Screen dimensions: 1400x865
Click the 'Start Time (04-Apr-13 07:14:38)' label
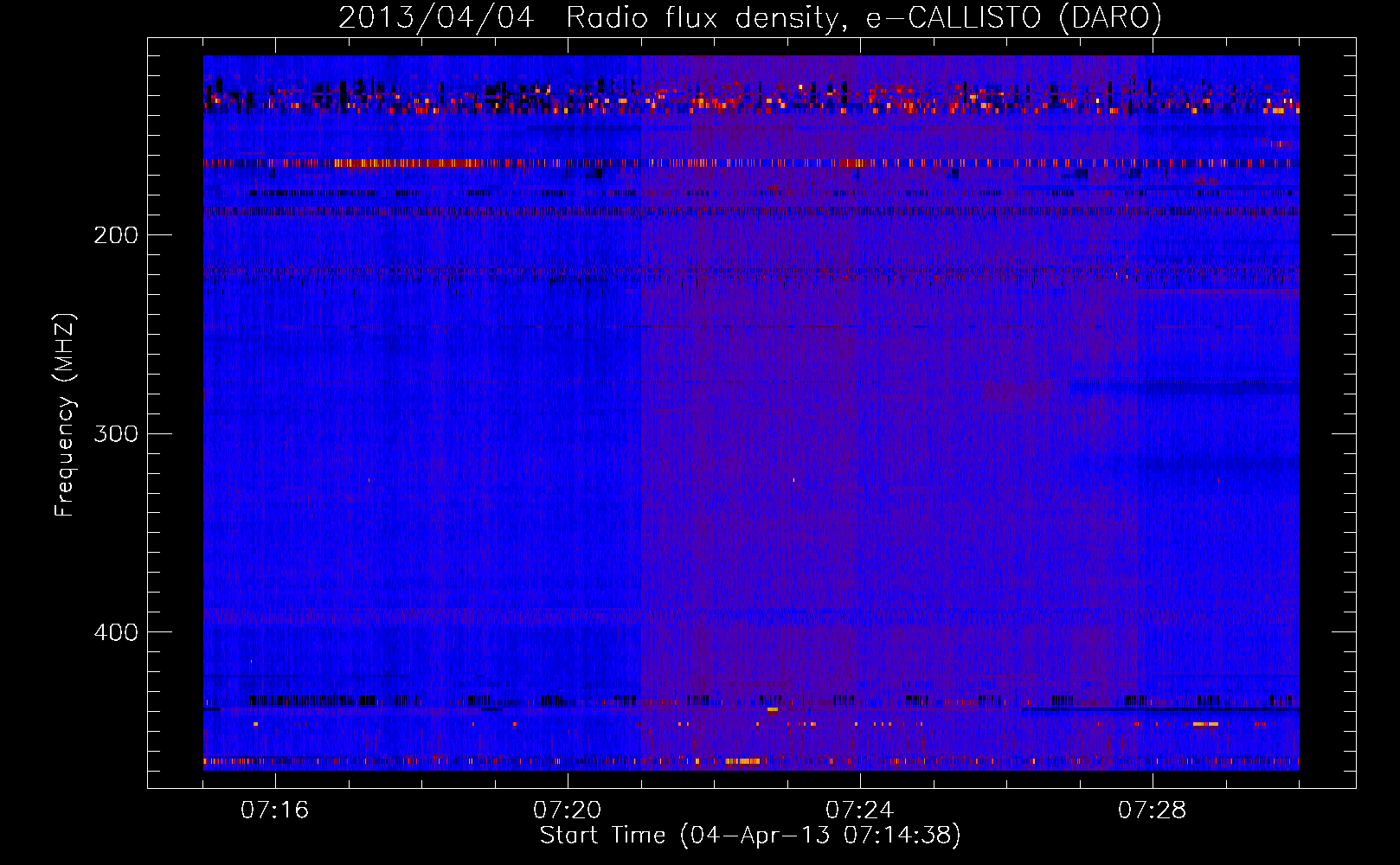click(750, 836)
